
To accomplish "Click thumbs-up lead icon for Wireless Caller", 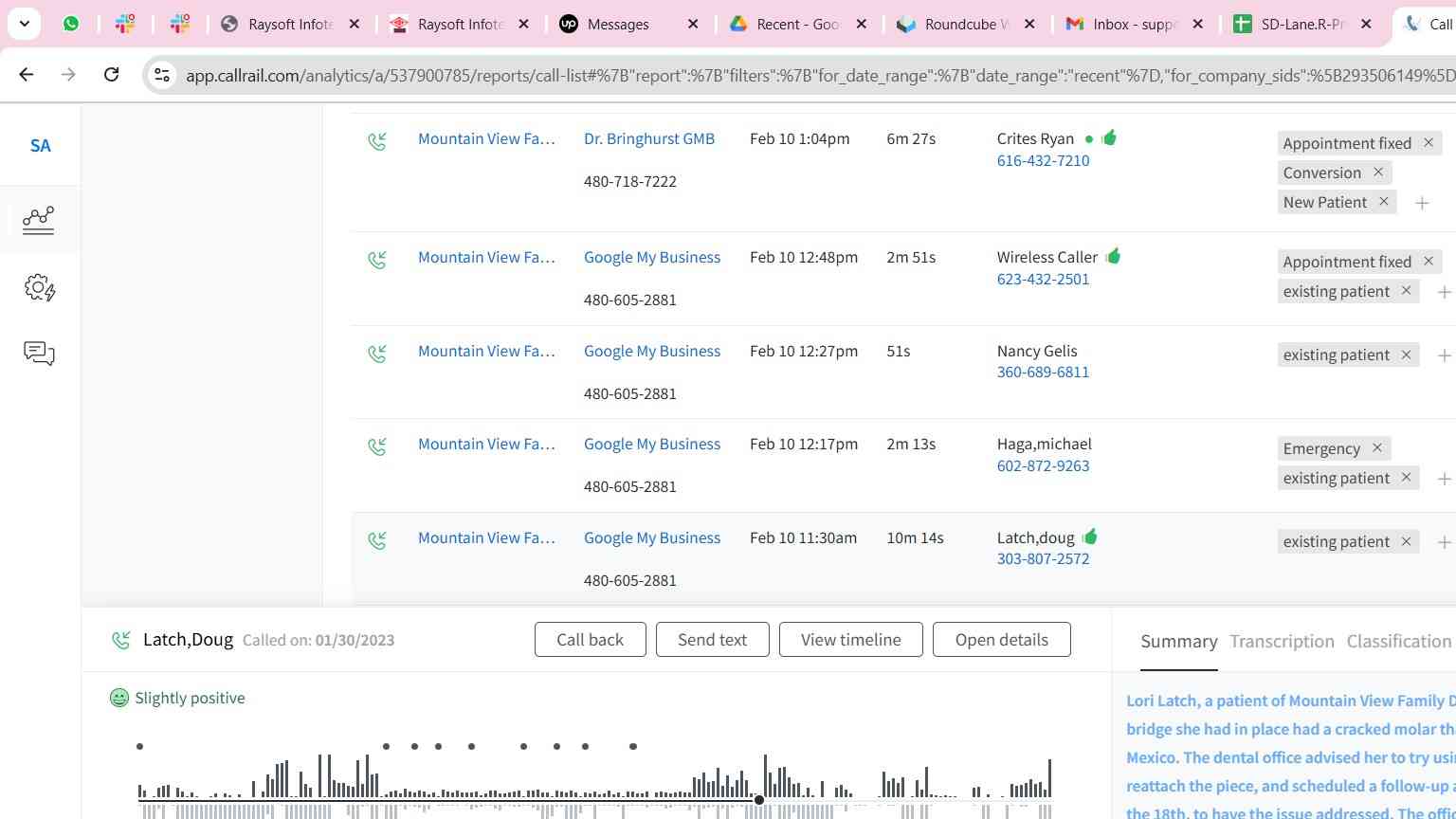I will (x=1113, y=256).
